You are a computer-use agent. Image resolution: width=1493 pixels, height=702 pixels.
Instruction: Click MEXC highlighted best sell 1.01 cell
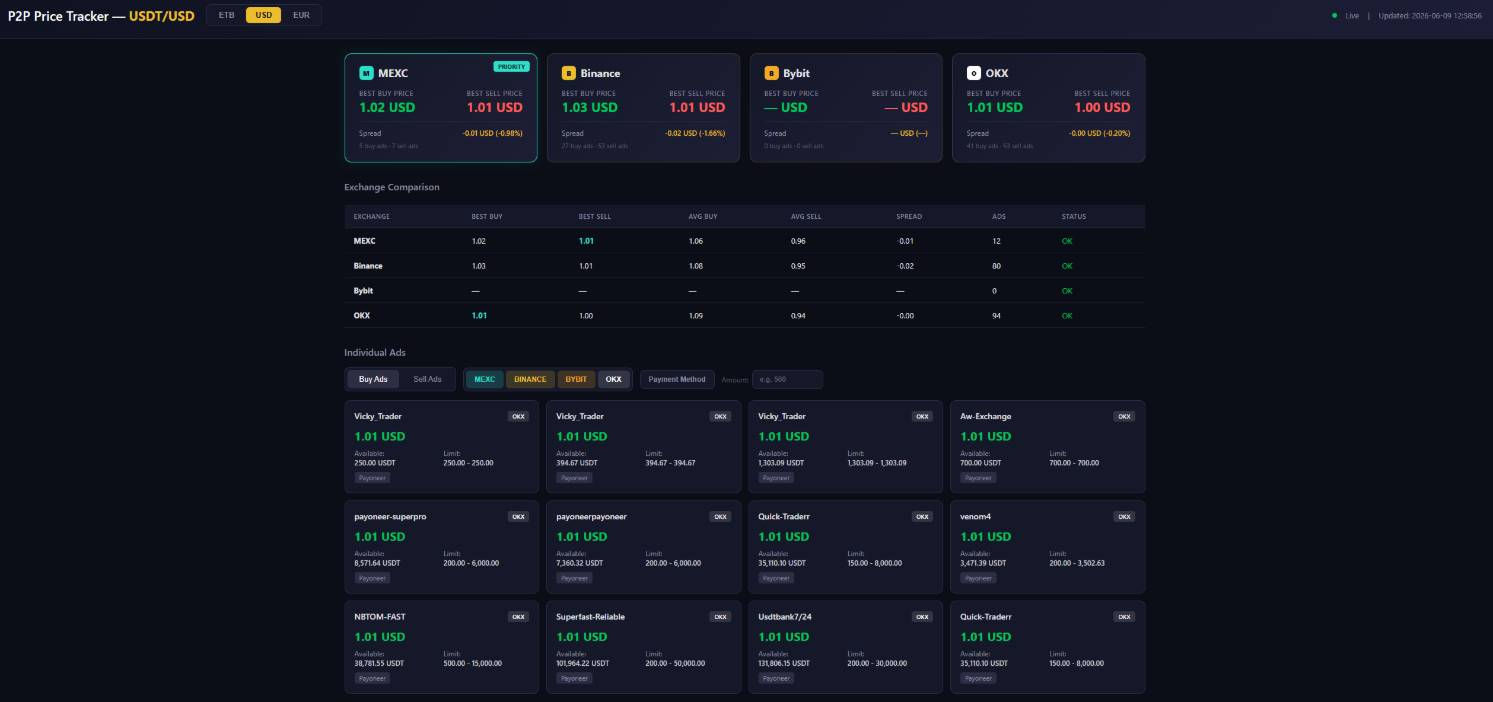click(x=586, y=241)
